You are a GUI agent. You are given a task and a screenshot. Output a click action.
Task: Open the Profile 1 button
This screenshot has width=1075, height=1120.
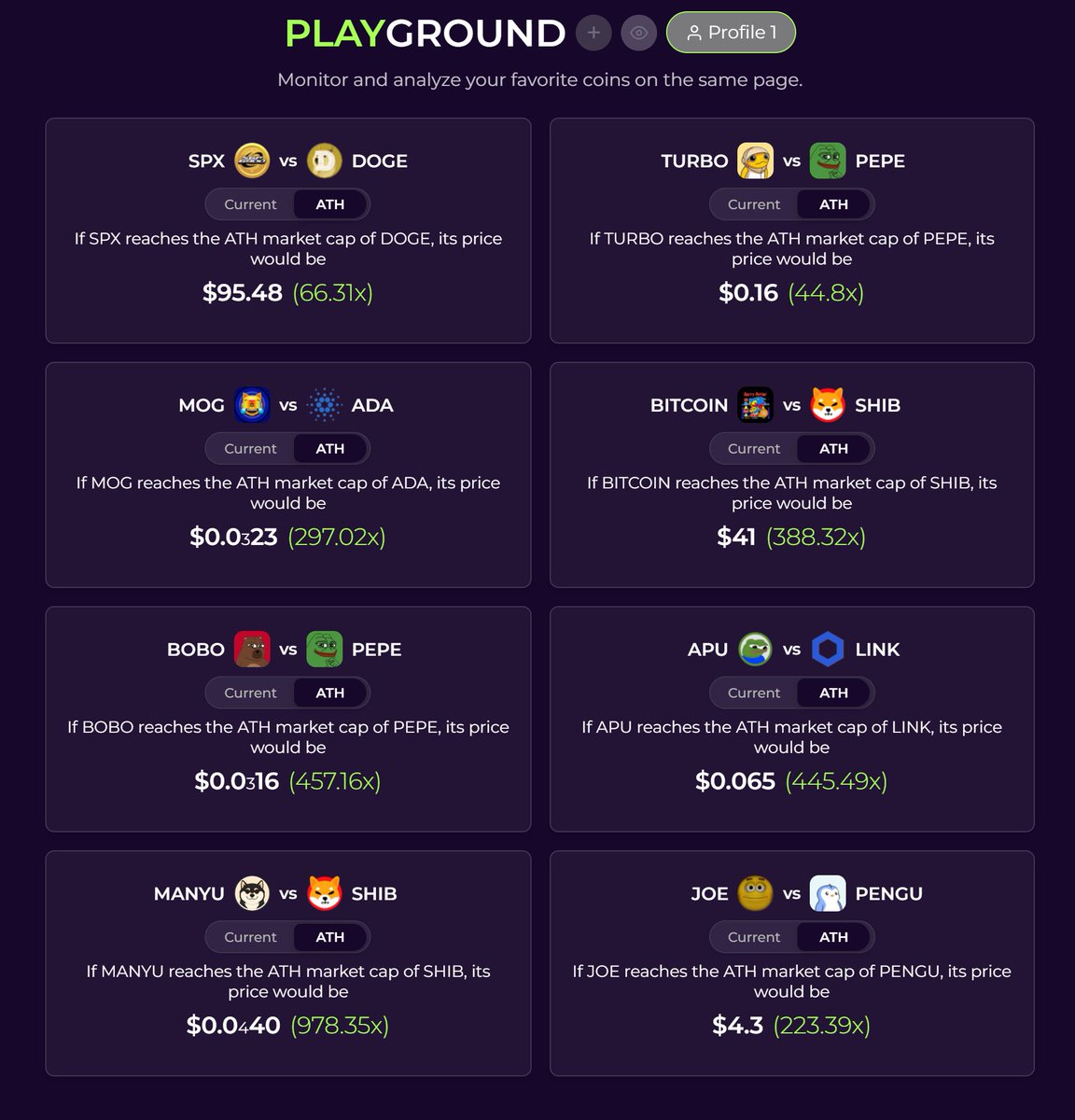[x=731, y=33]
